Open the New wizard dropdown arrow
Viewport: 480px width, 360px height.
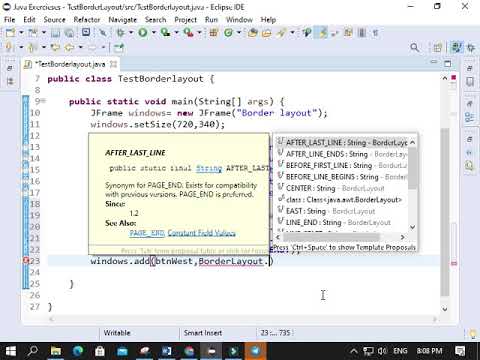(21, 33)
